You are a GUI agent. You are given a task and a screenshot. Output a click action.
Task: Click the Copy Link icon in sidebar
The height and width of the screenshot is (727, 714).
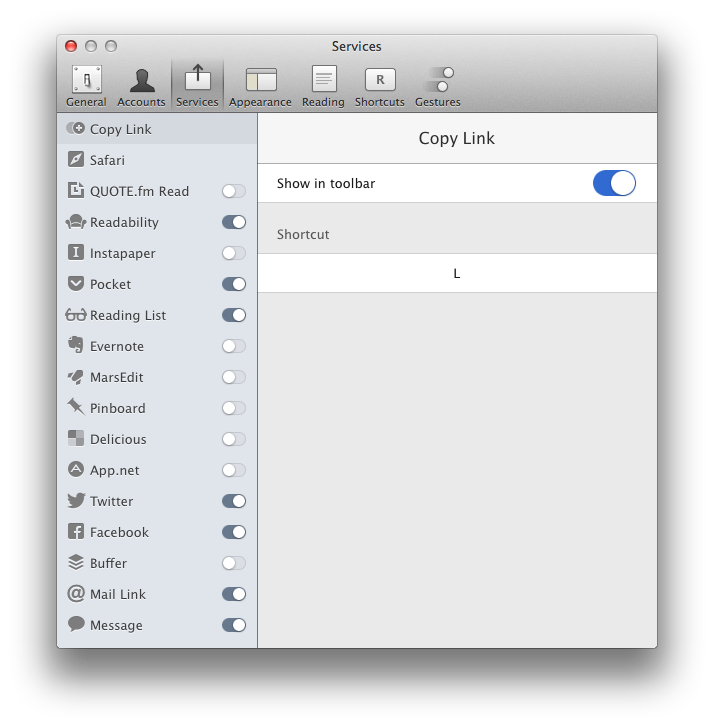76,128
